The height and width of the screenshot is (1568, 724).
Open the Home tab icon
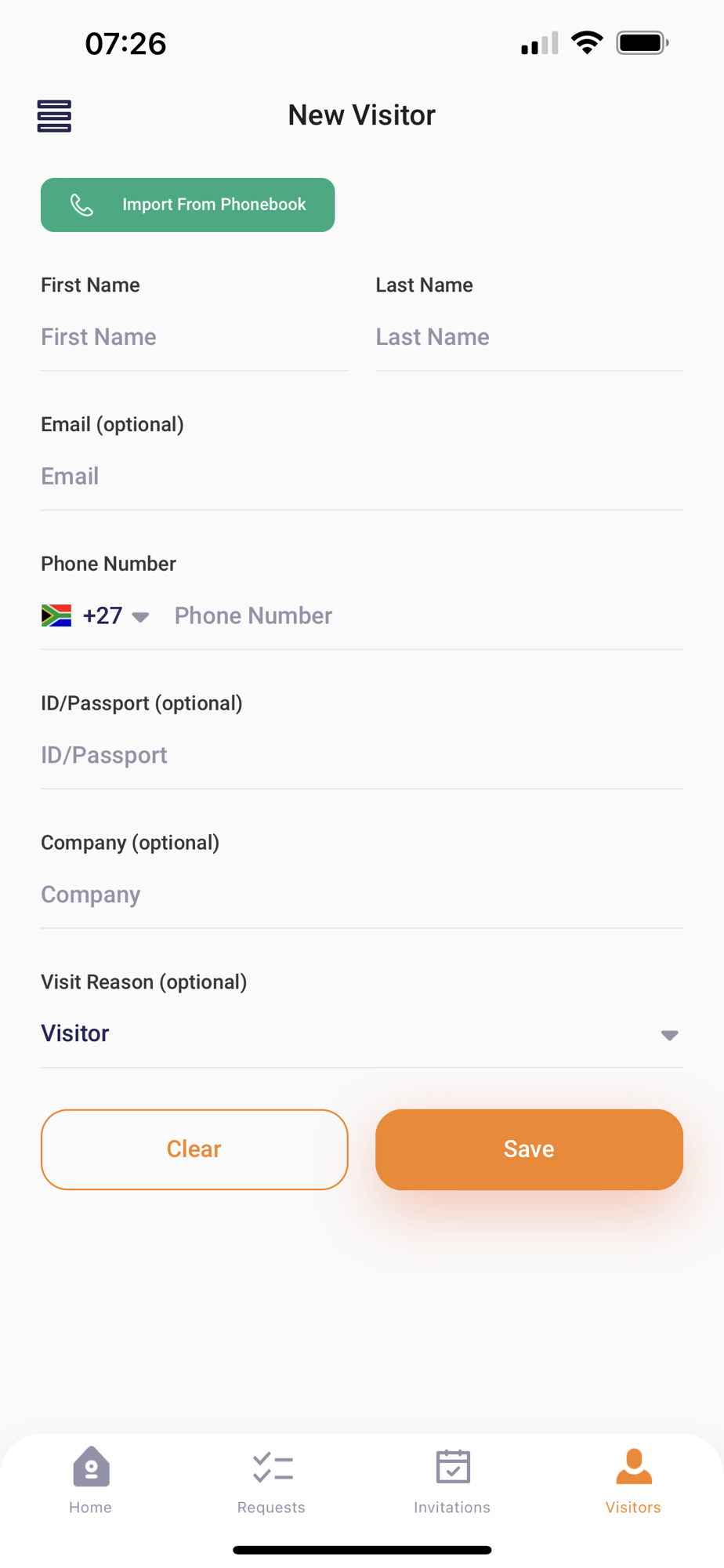91,1467
